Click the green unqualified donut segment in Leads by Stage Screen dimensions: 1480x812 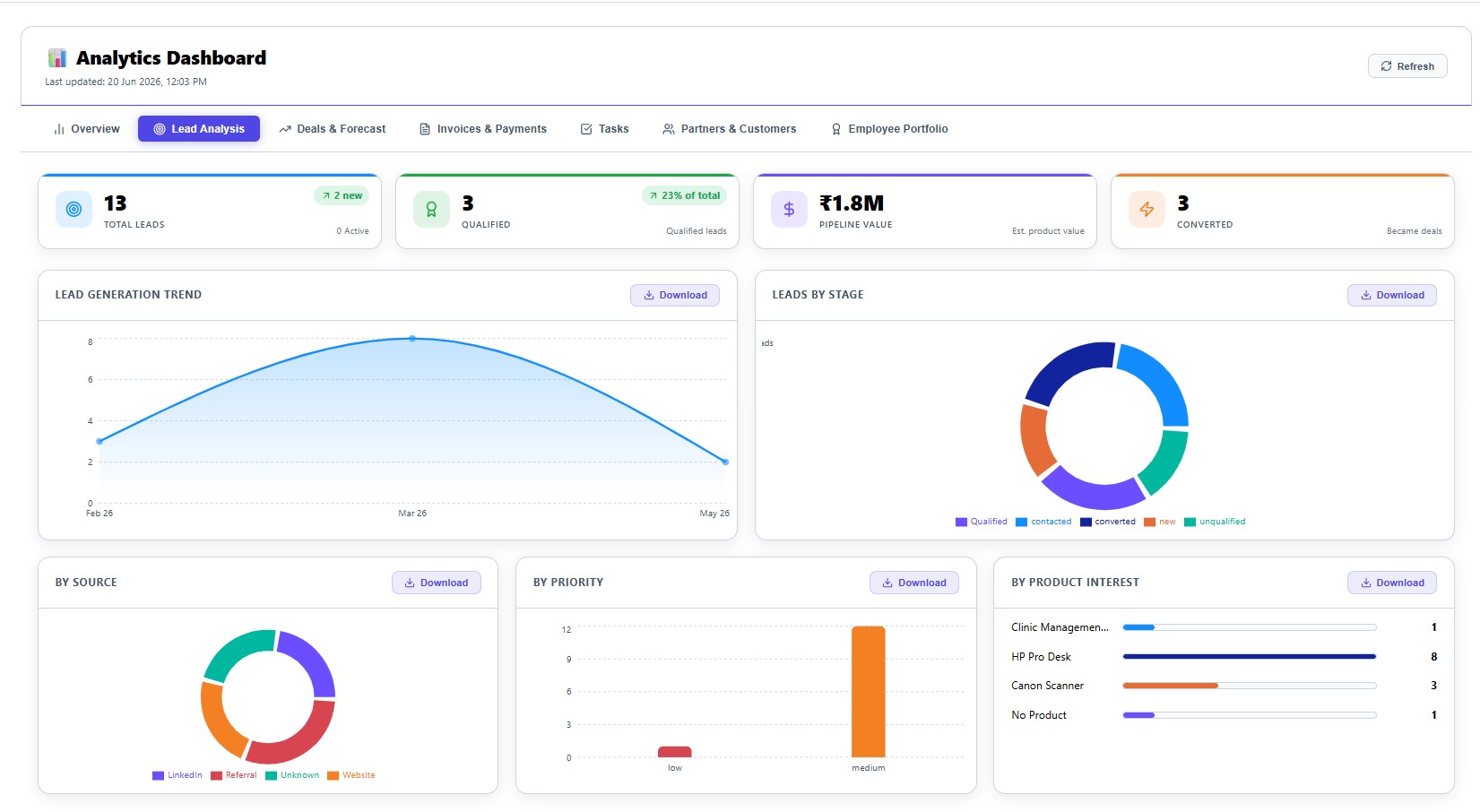[x=1166, y=463]
